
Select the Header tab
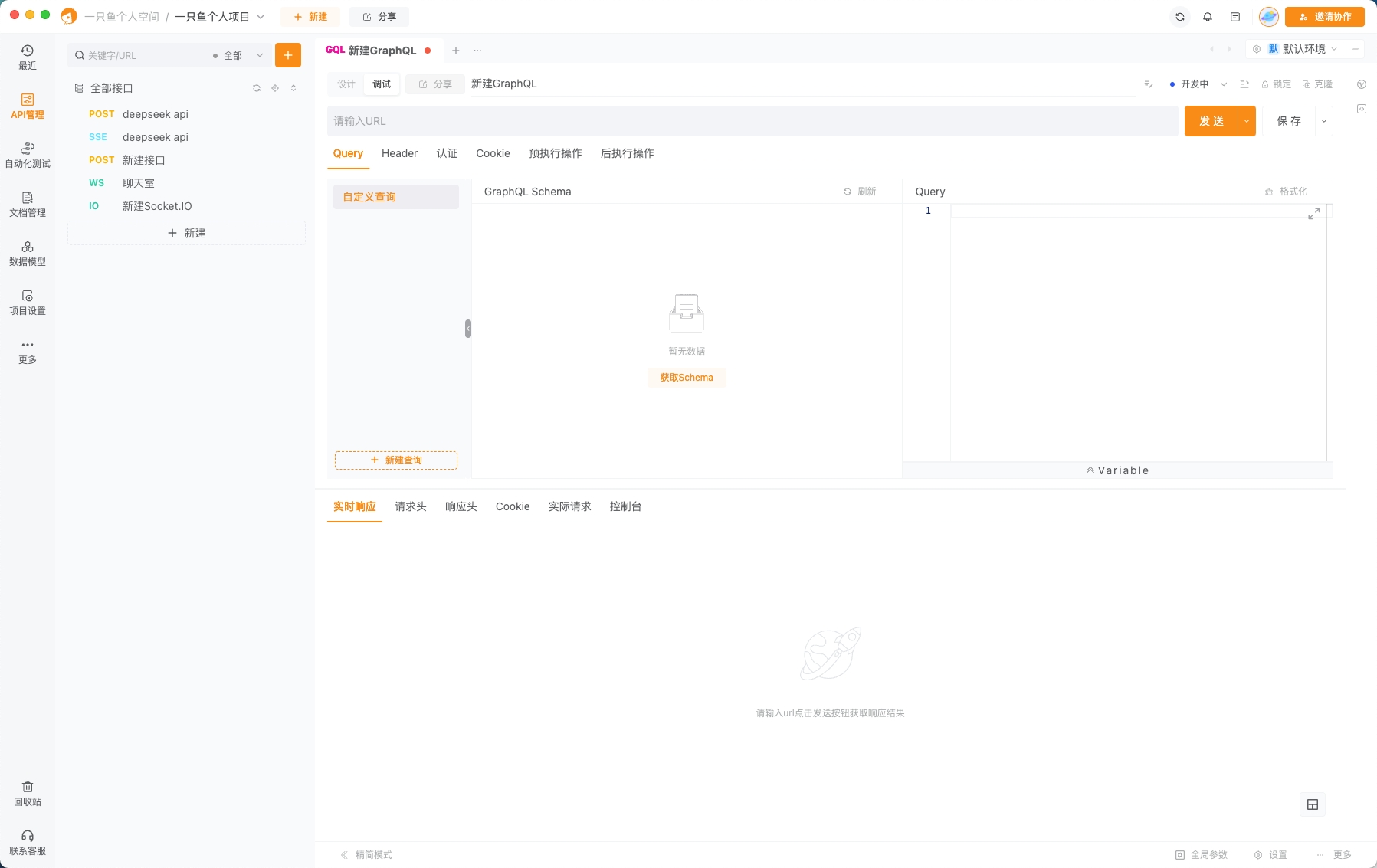pos(400,153)
